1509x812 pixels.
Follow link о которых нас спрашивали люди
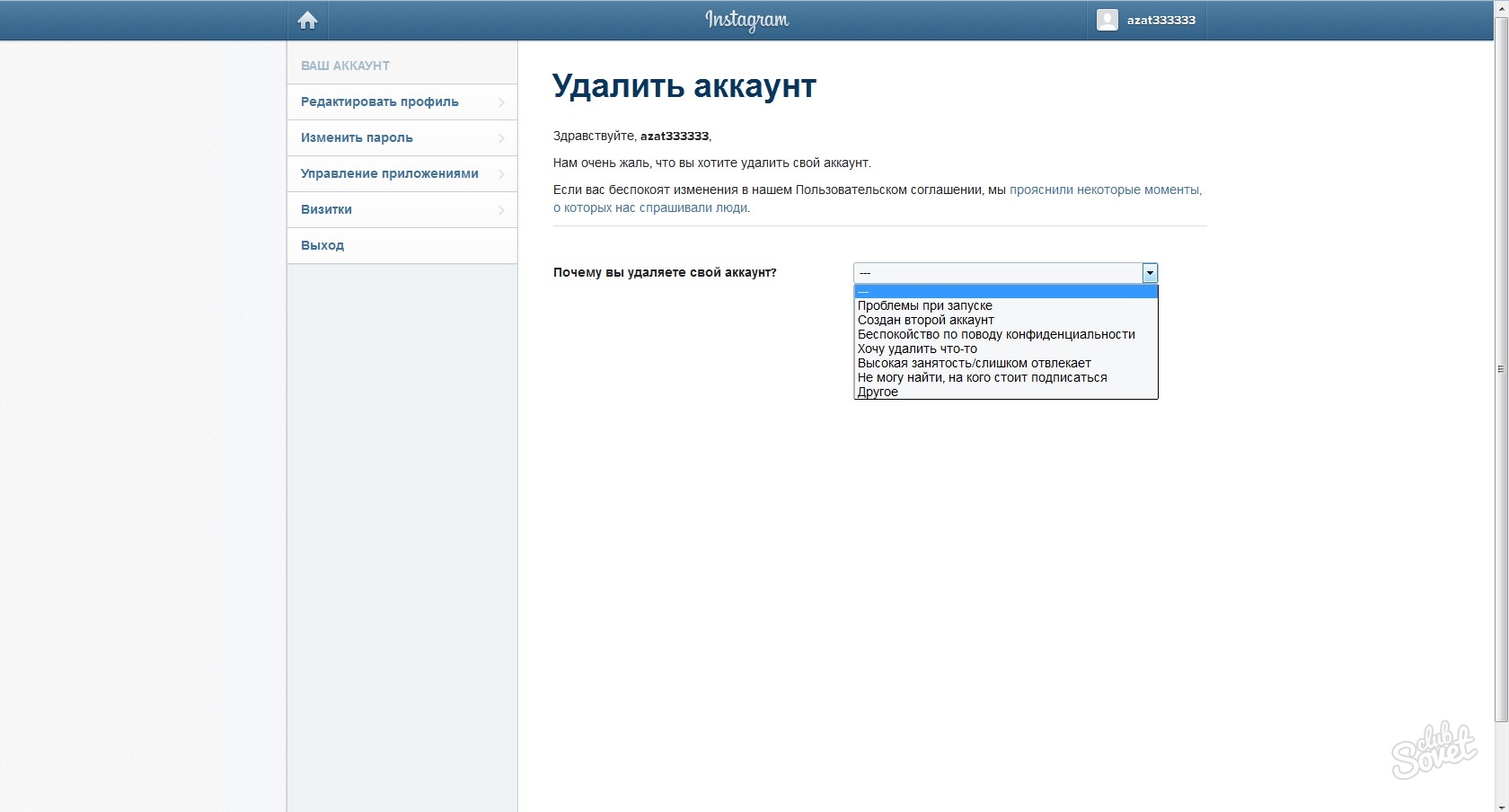650,207
